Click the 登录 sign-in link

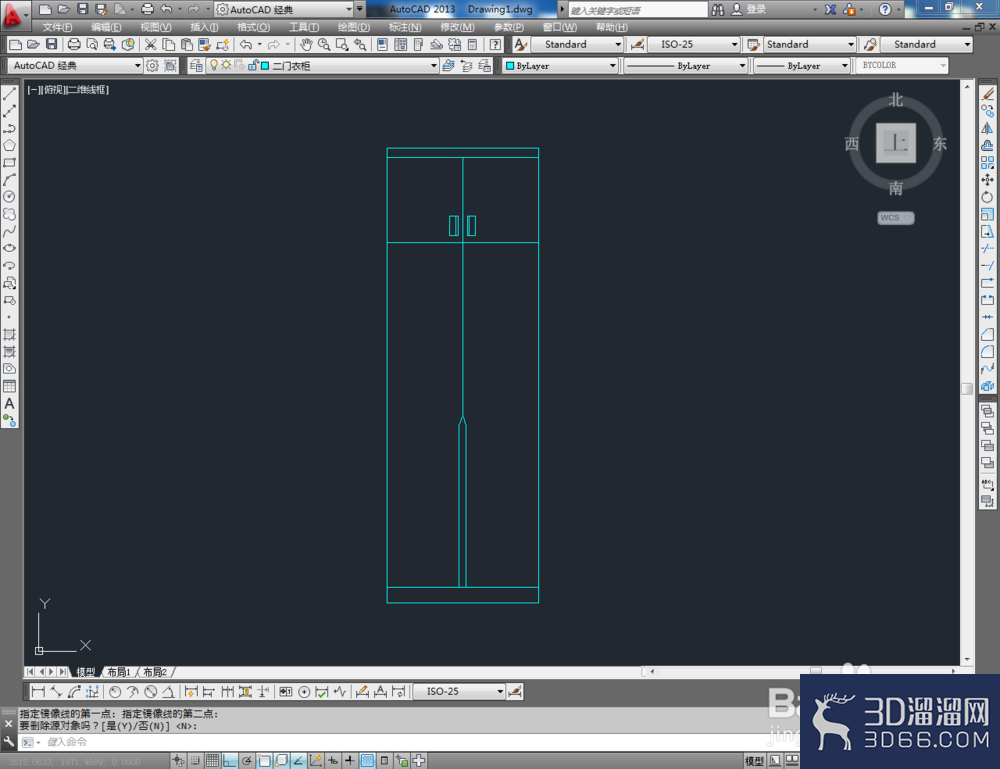click(756, 10)
